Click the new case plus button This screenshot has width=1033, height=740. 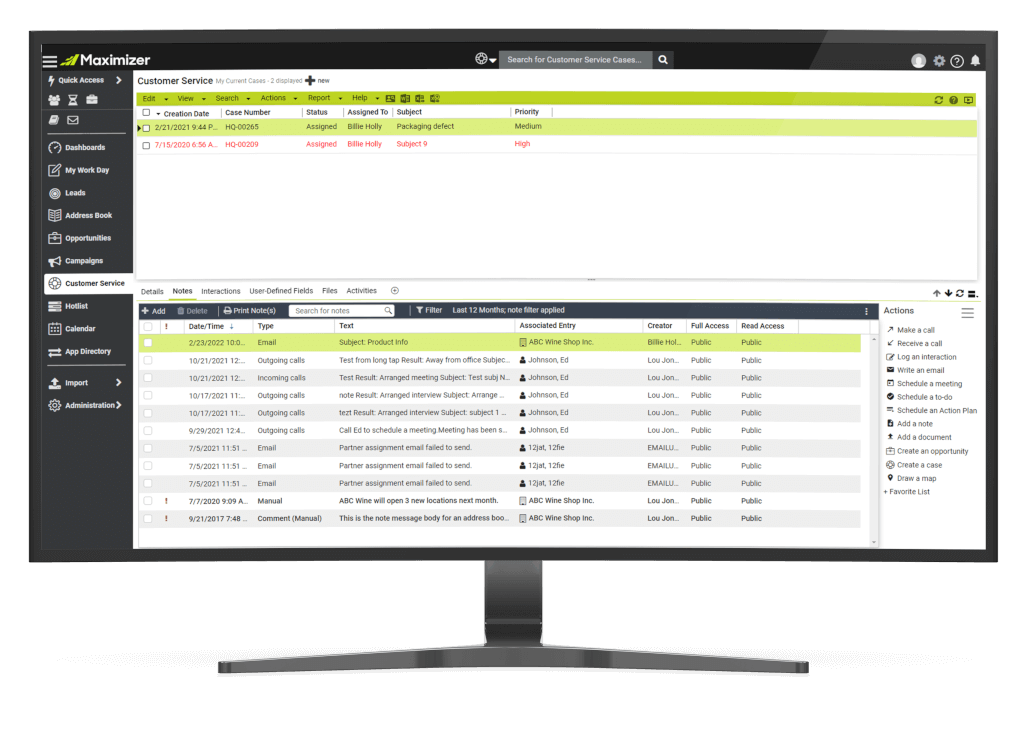tap(317, 81)
